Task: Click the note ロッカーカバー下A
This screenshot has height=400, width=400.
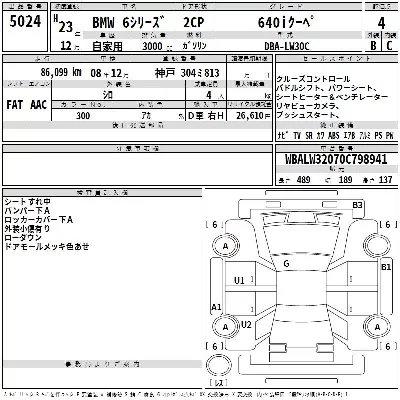Action: pyautogui.click(x=38, y=220)
